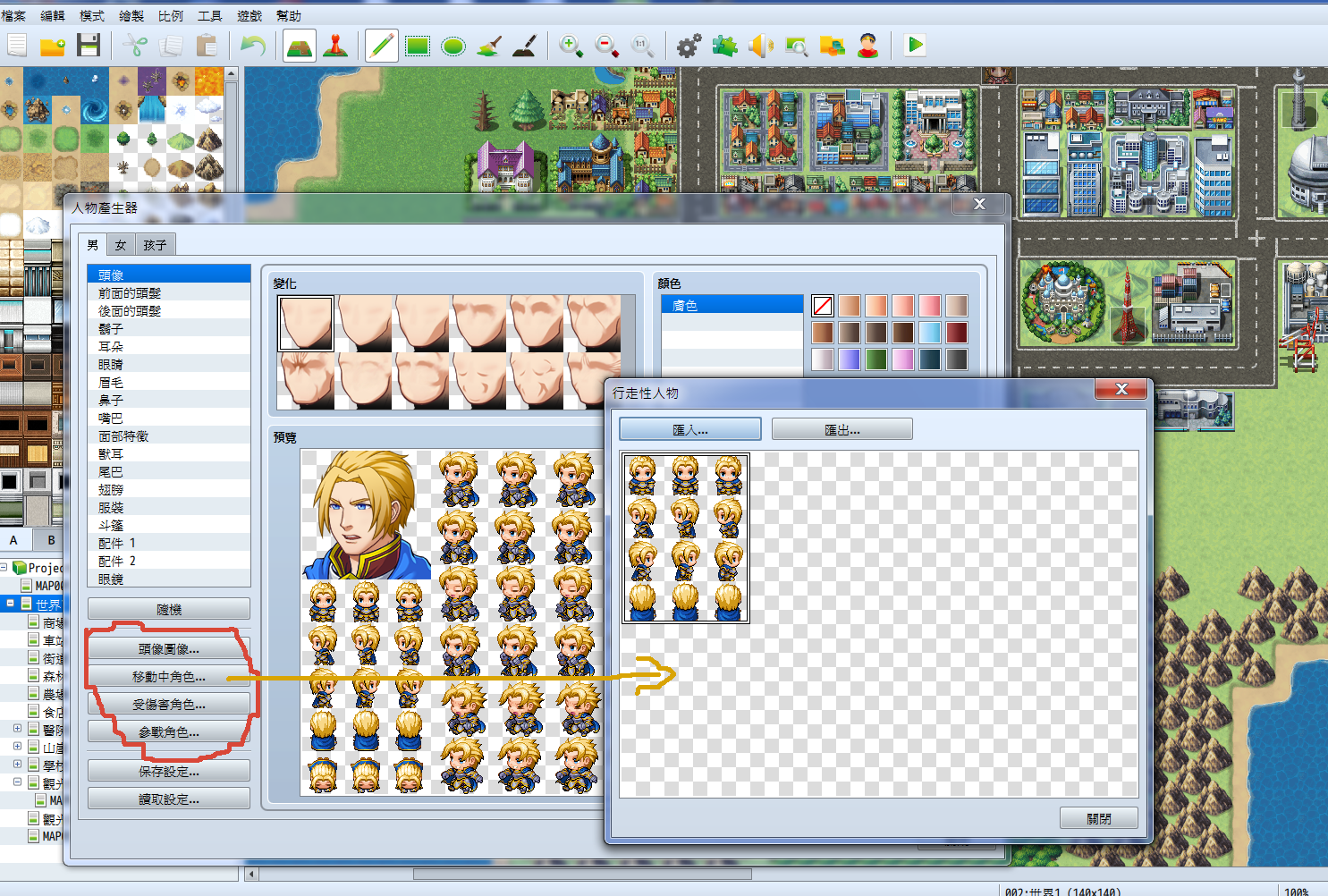1328x896 pixels.
Task: Open the 工具 menu
Action: coord(209,16)
